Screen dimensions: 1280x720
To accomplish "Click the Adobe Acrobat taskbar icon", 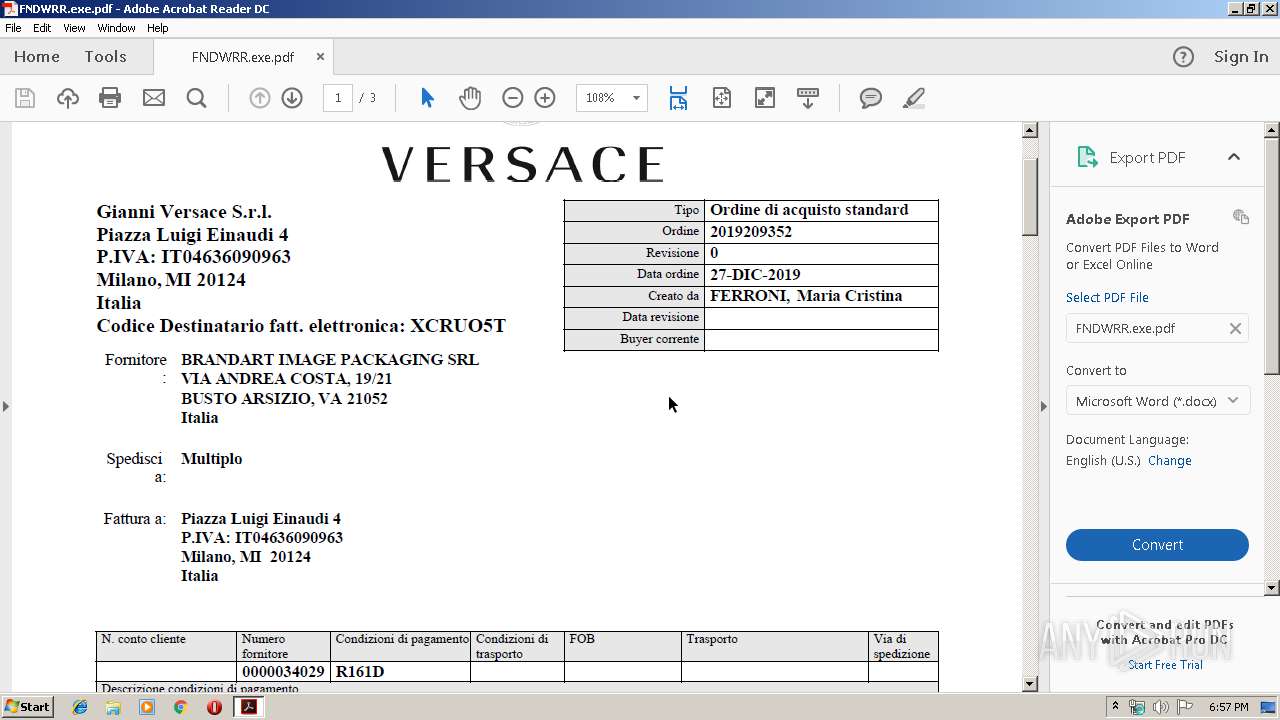I will pyautogui.click(x=249, y=707).
